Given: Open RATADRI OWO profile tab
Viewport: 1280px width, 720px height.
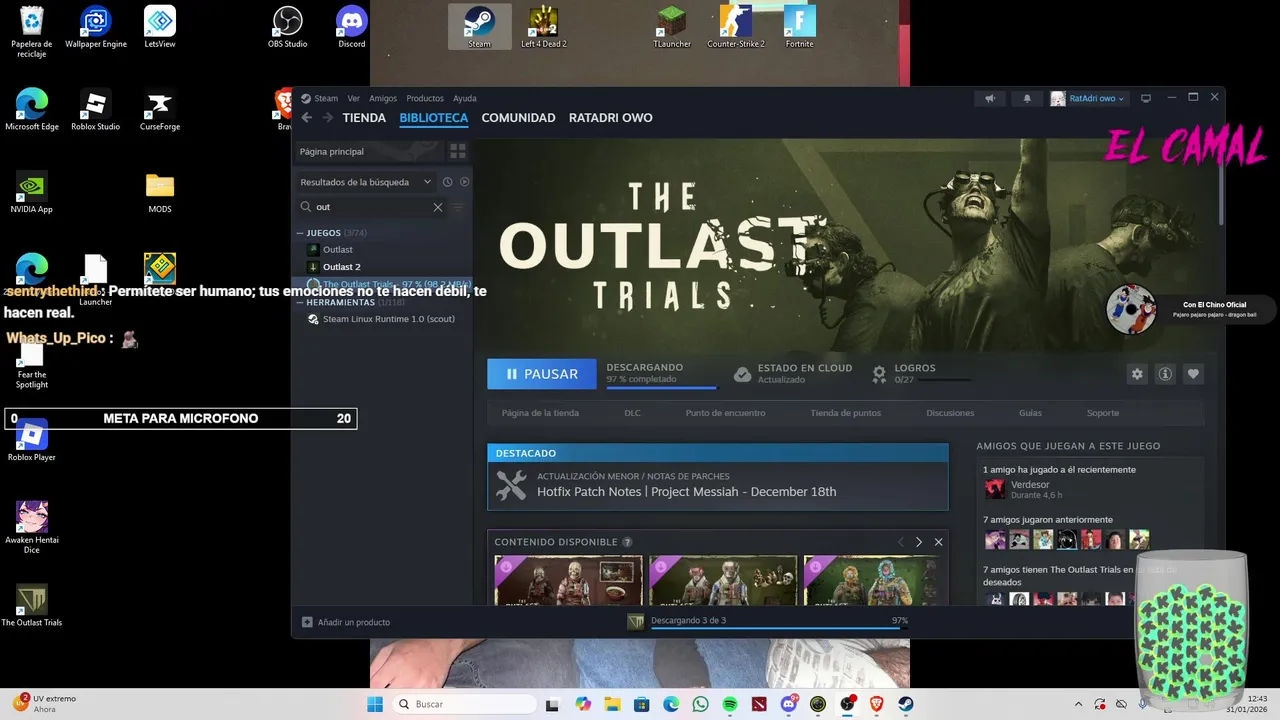Looking at the screenshot, I should (x=611, y=118).
